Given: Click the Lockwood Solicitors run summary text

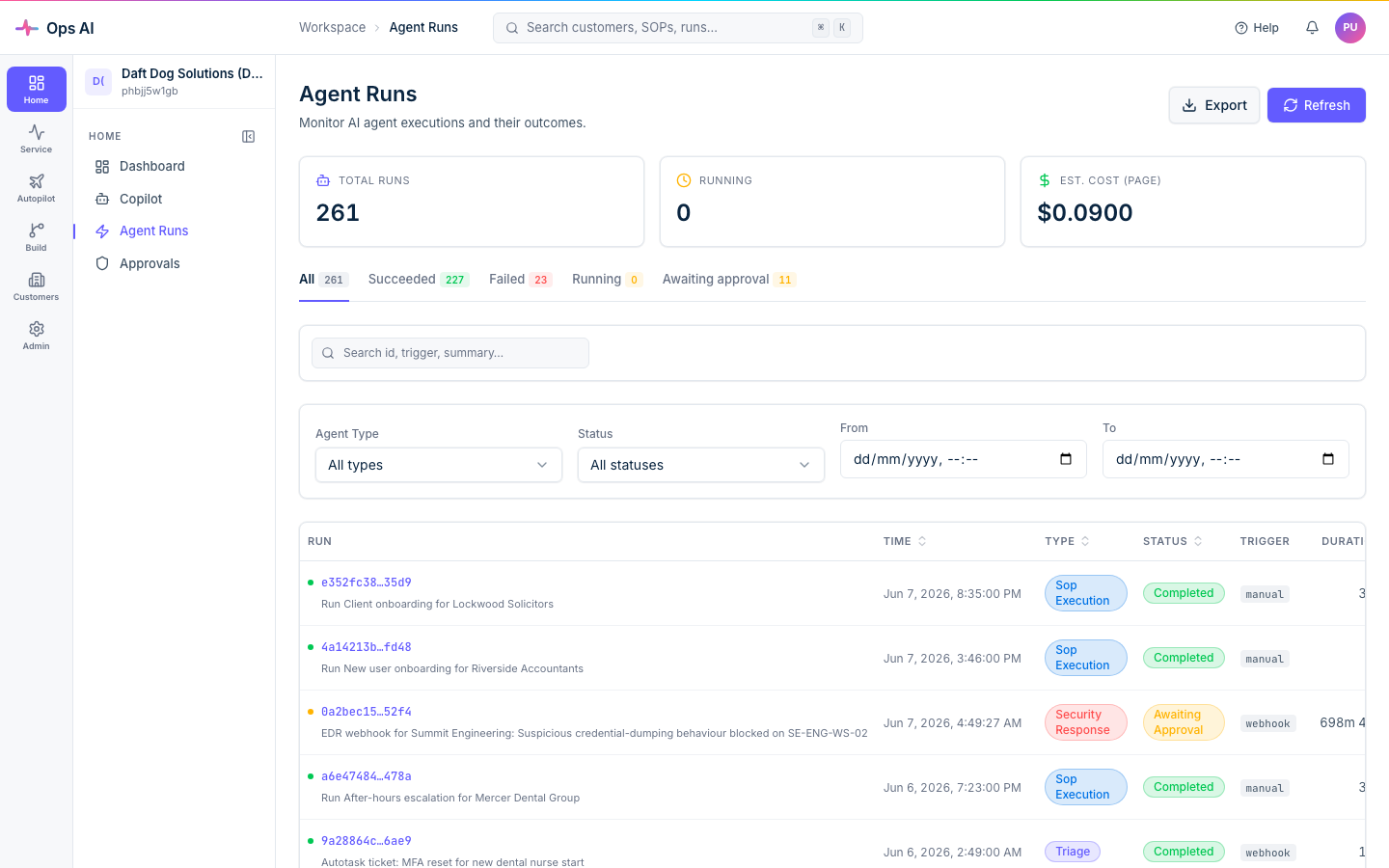Looking at the screenshot, I should (x=437, y=605).
